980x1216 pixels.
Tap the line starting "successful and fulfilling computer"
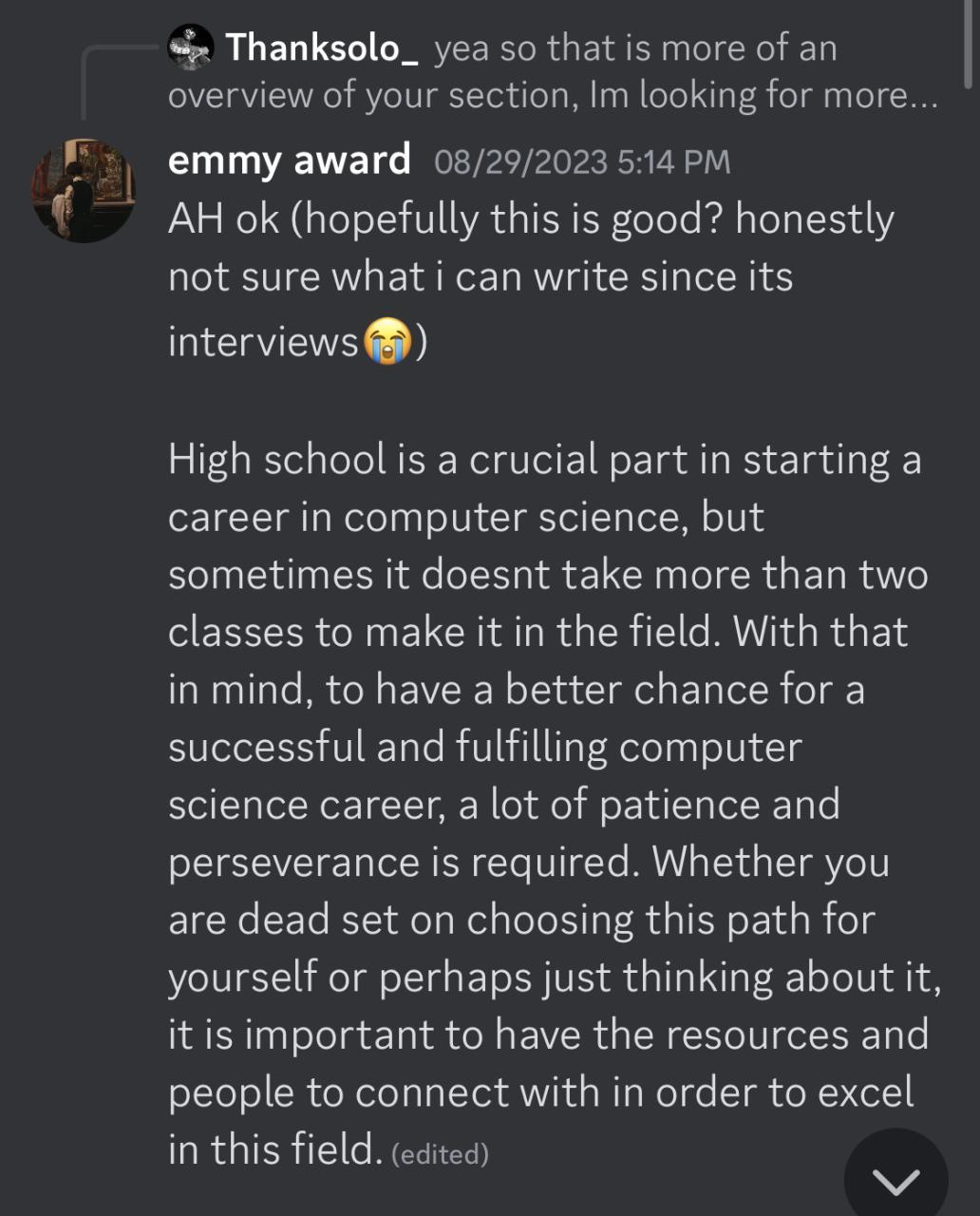[x=484, y=747]
